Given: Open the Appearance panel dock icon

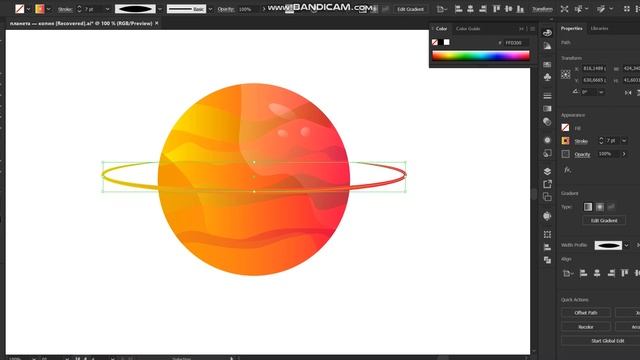Looking at the screenshot, I should point(547,140).
